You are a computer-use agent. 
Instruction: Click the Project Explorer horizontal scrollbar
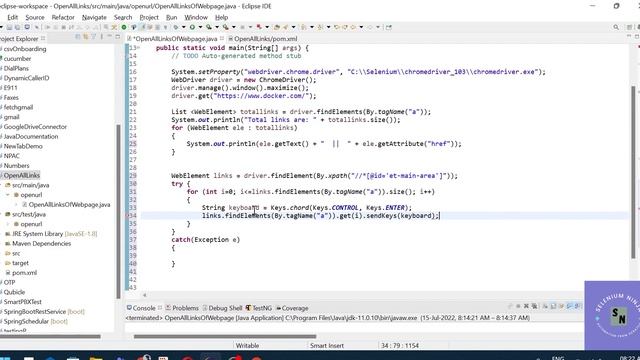(x=50, y=337)
